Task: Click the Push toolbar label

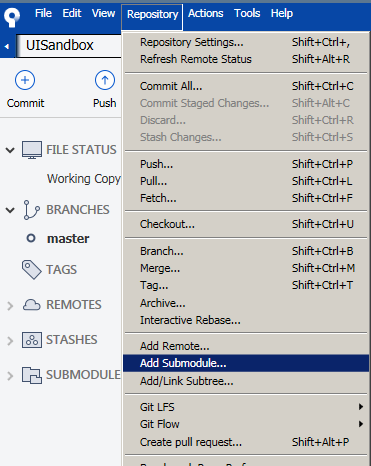Action: tap(105, 103)
